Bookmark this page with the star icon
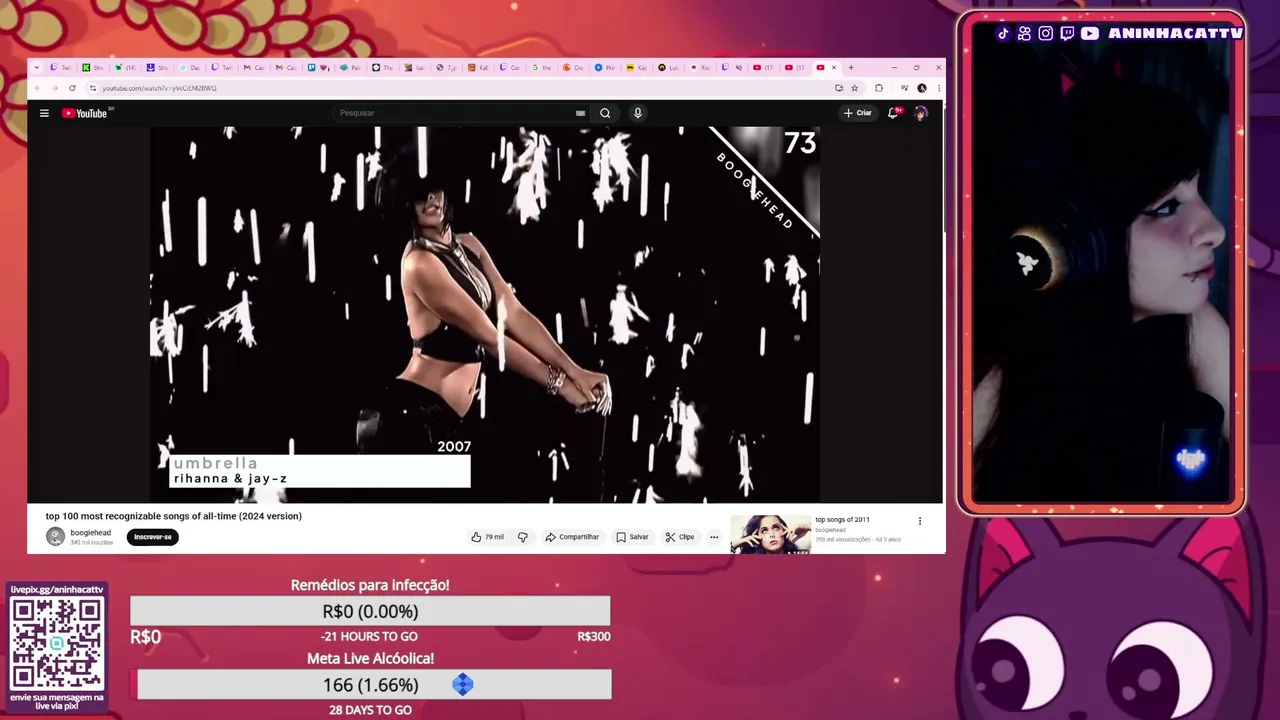This screenshot has width=1280, height=720. click(x=855, y=88)
